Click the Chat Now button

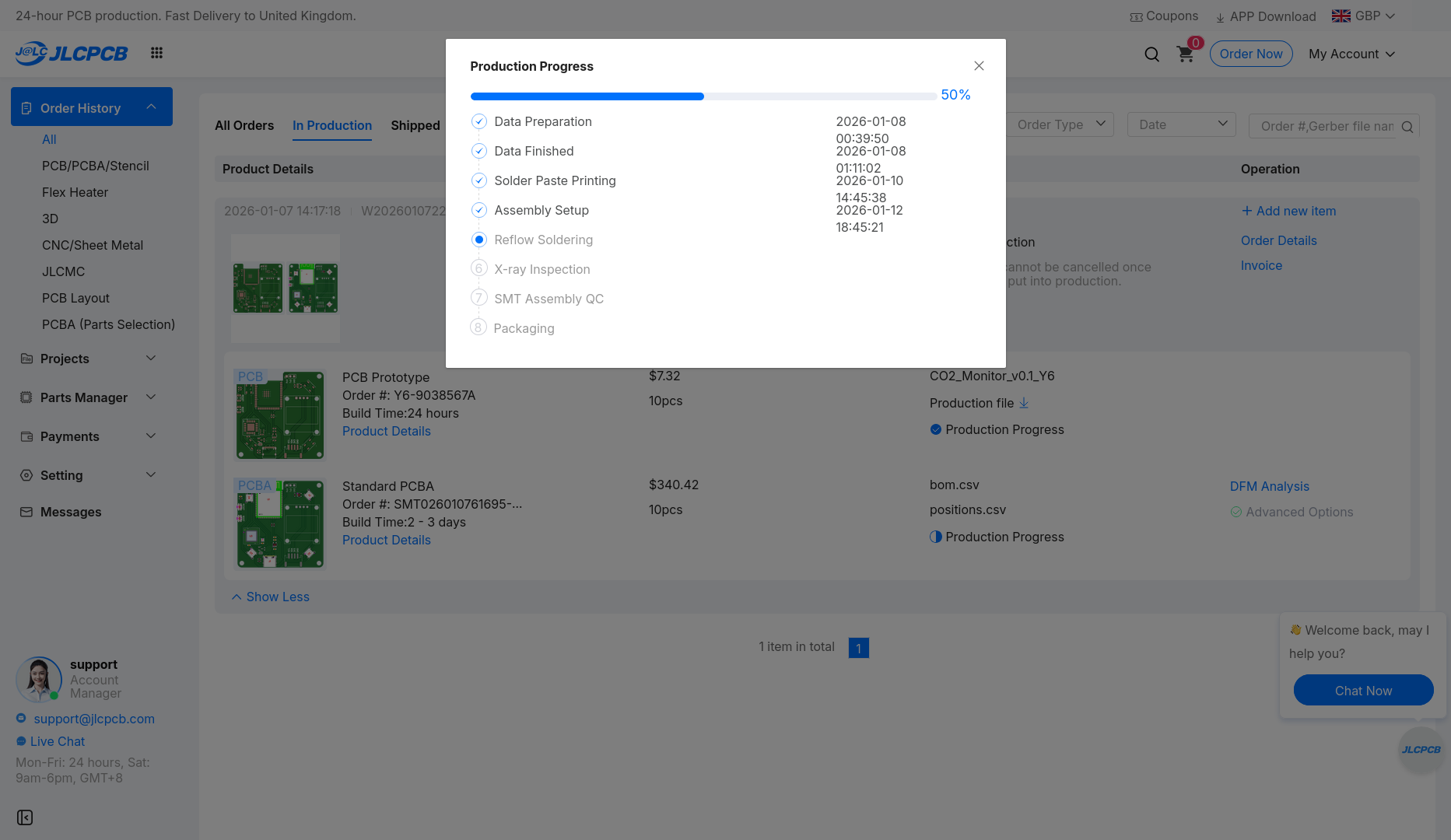coord(1363,691)
